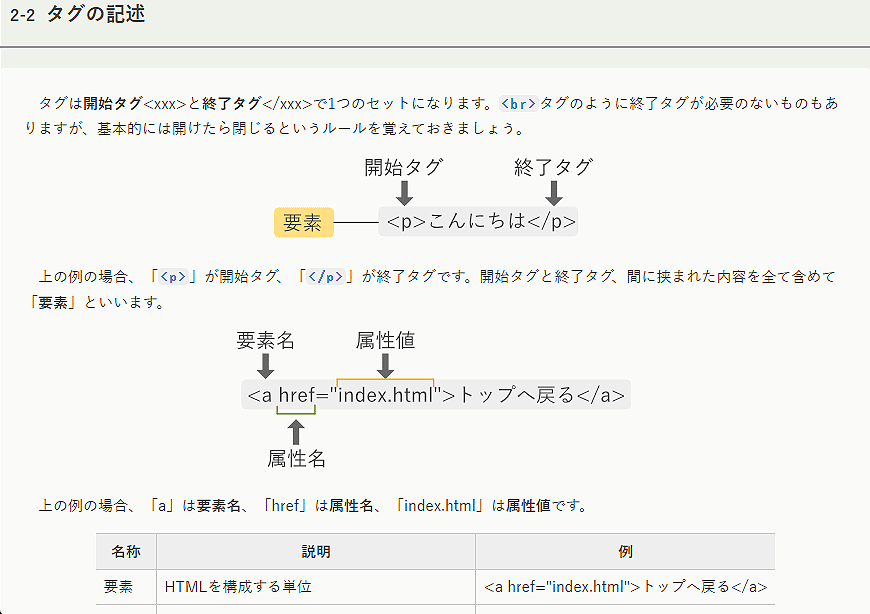Click the bold "属性名" in the explanation sentence

tap(351, 505)
